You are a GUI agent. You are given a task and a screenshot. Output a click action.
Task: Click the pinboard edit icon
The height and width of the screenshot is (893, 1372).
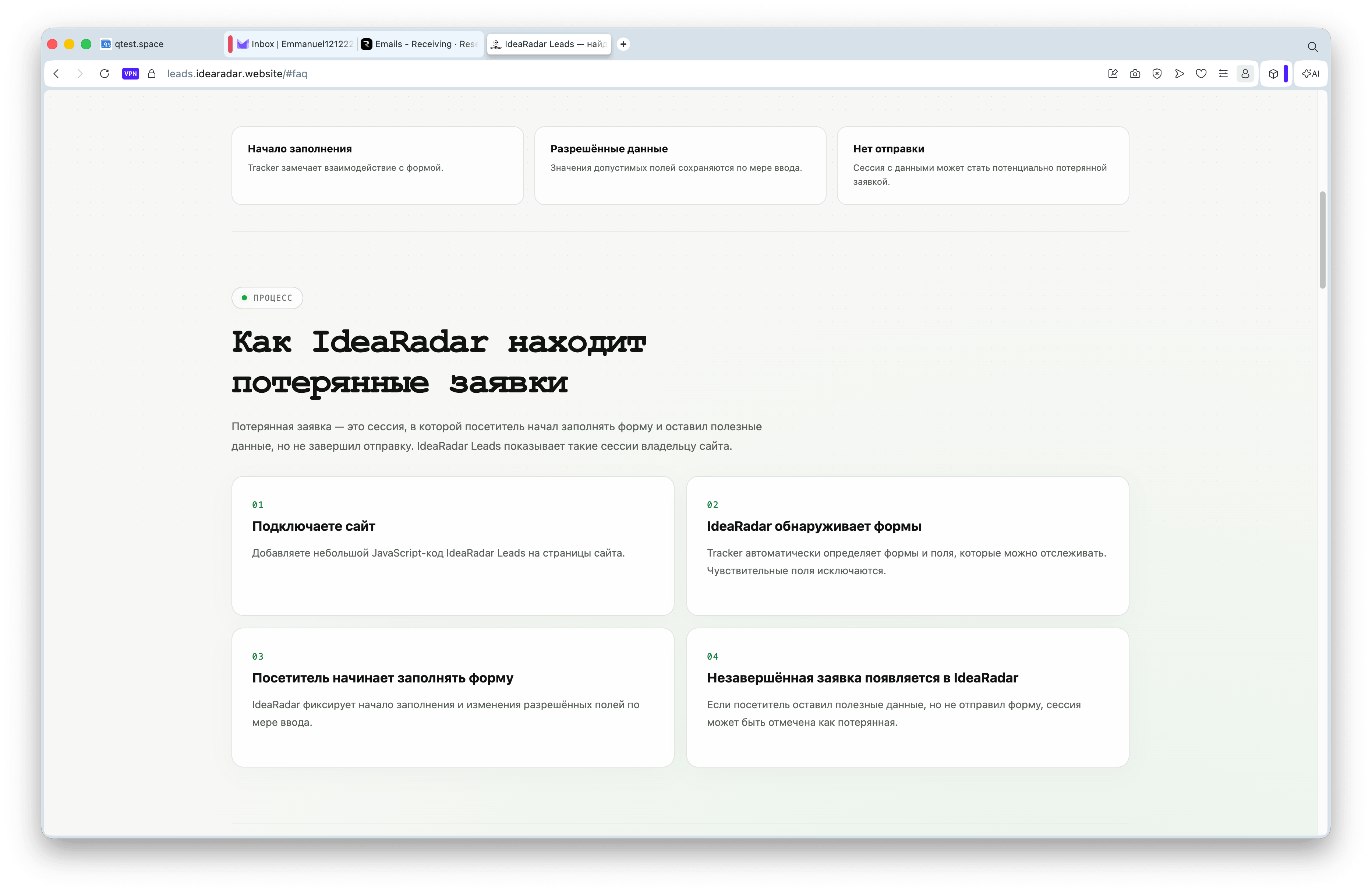[1113, 74]
